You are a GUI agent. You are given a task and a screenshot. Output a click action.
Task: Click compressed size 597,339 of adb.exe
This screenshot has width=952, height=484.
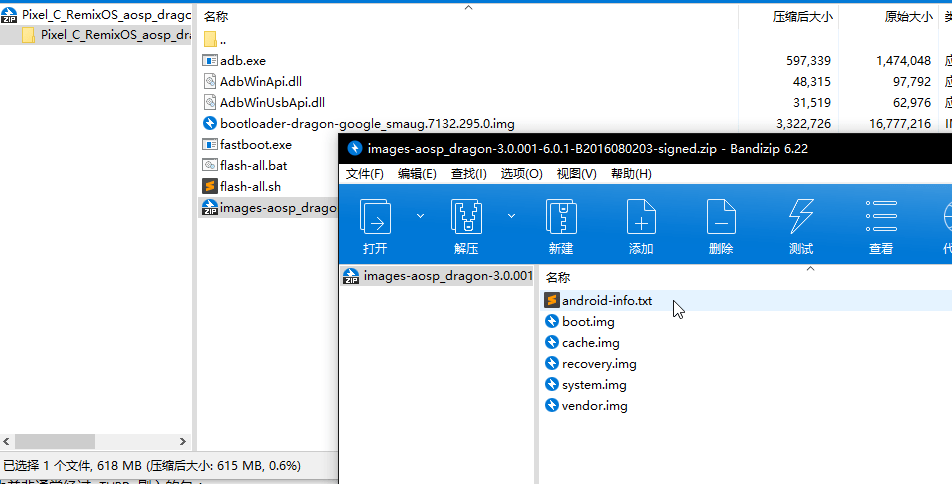(808, 60)
